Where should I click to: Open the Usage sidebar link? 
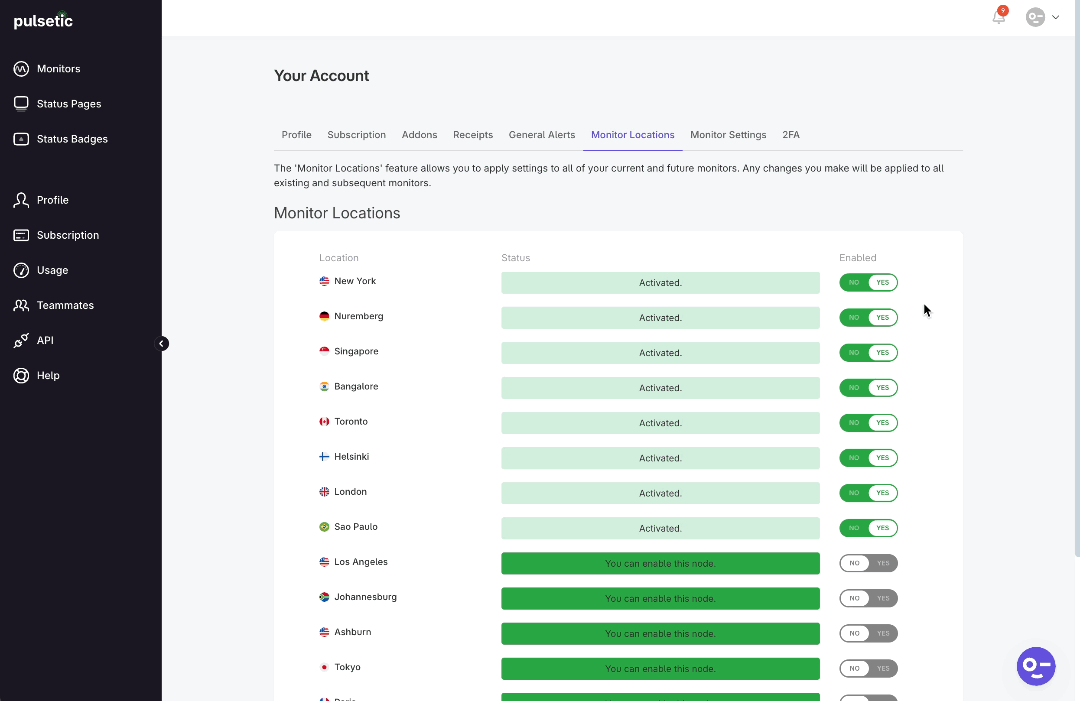click(x=52, y=271)
